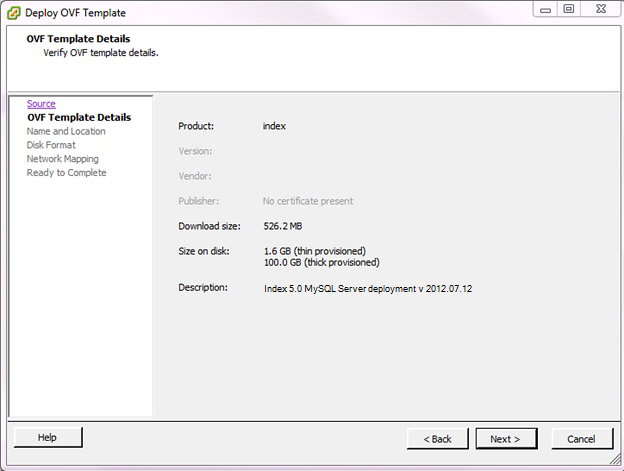Minimize the Deploy OVF Template window
Screen dimensions: 624x471
[545, 10]
